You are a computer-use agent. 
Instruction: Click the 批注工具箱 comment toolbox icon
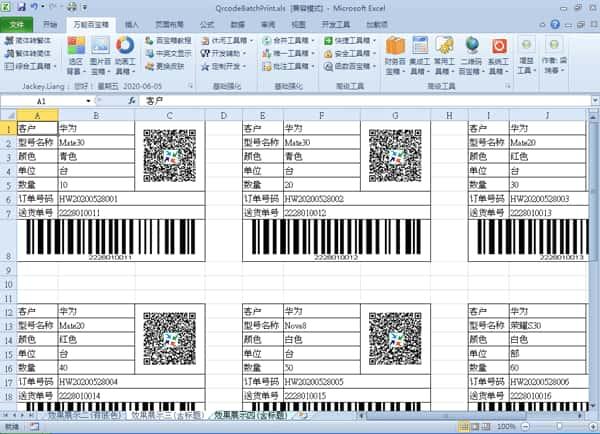pyautogui.click(x=267, y=67)
